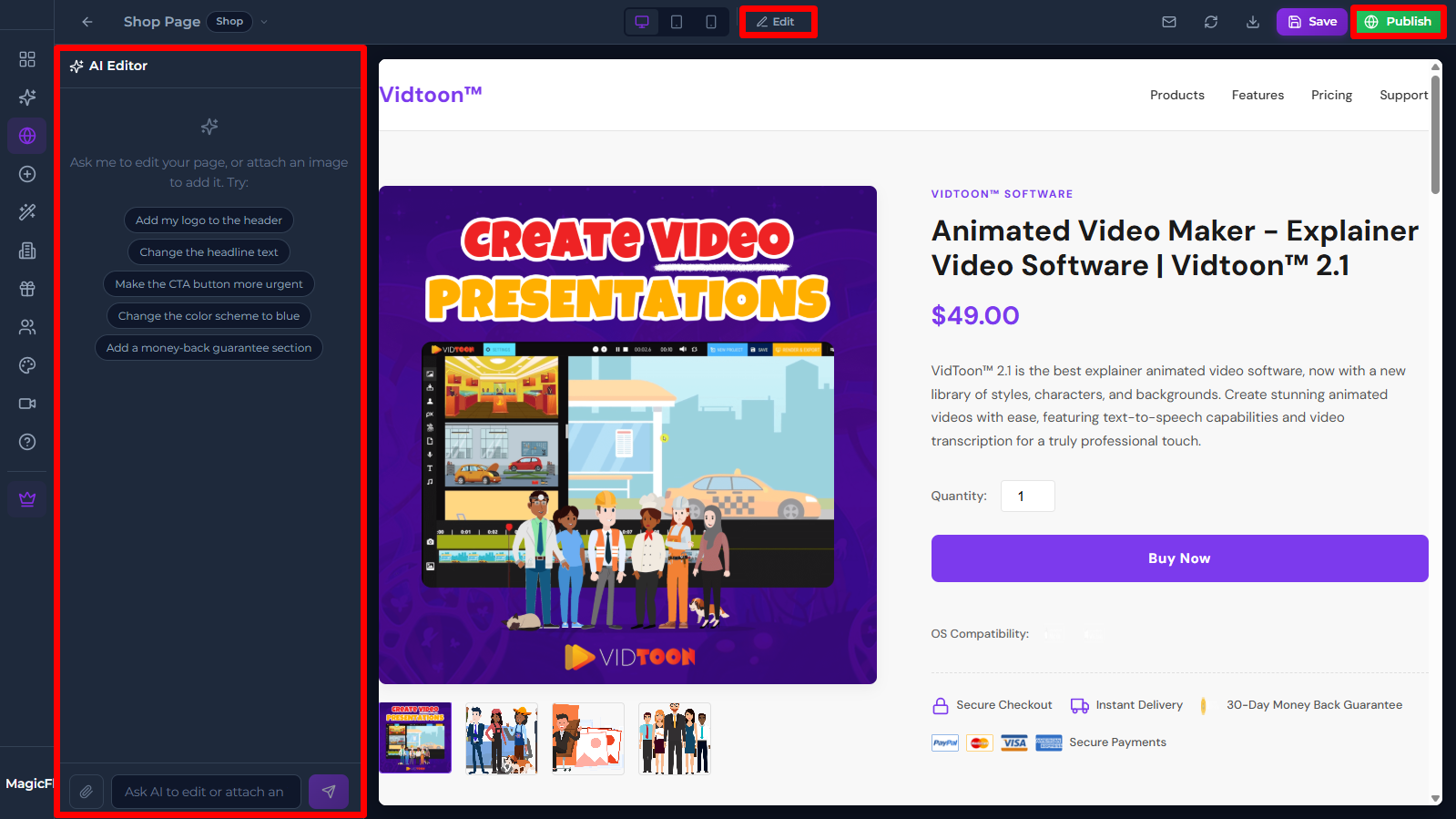Viewport: 1456px width, 819px height.
Task: Switch to tablet preview mode
Action: point(677,22)
